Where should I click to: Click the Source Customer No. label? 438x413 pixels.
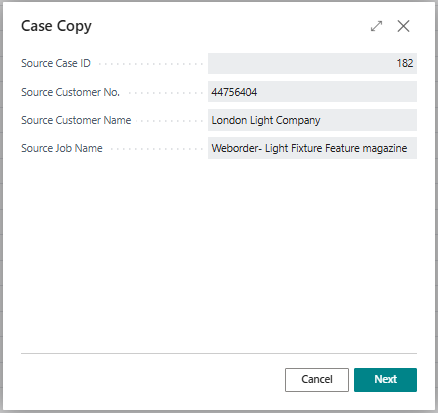pos(70,92)
